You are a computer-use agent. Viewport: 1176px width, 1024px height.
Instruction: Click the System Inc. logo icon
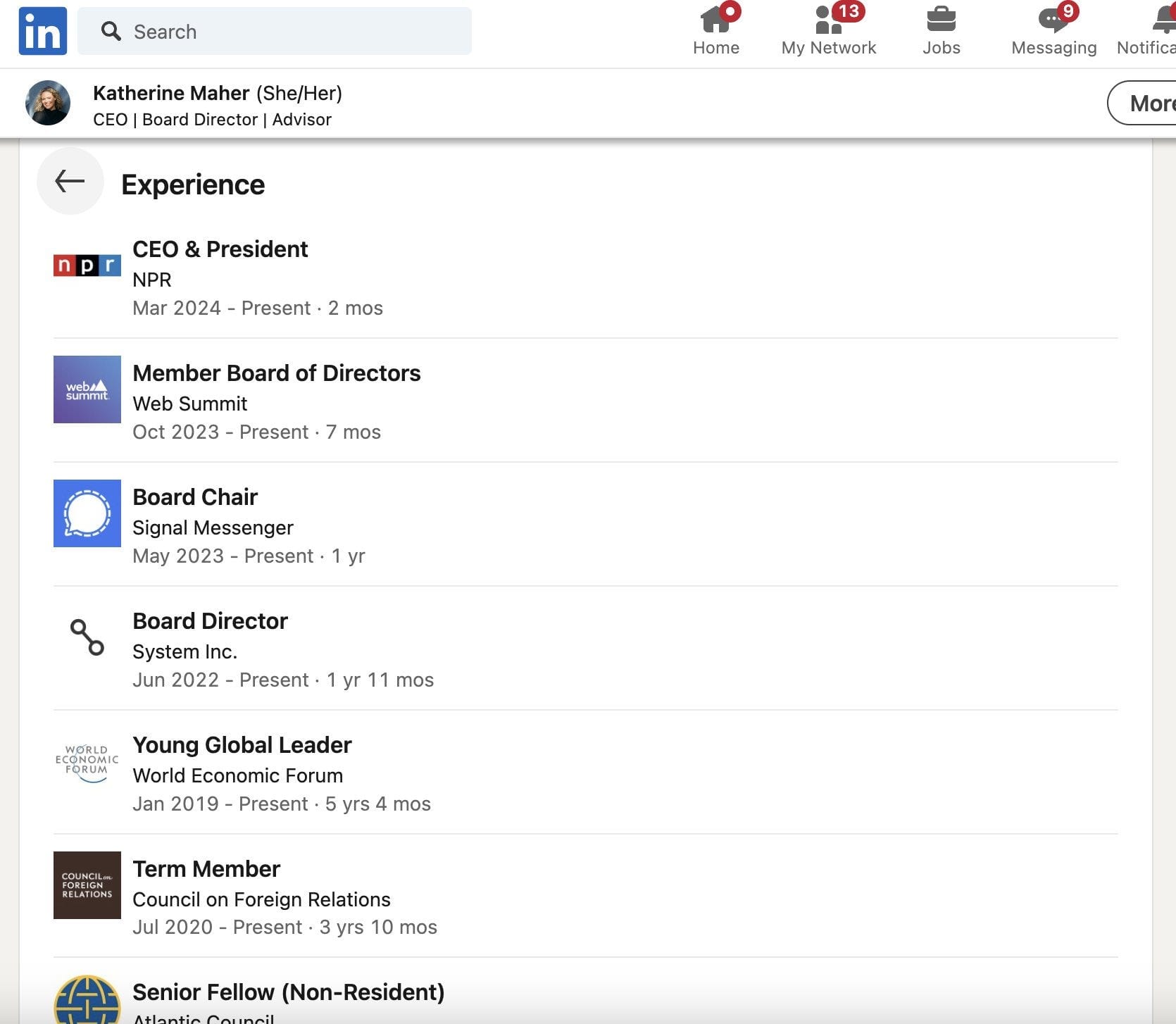(x=87, y=637)
